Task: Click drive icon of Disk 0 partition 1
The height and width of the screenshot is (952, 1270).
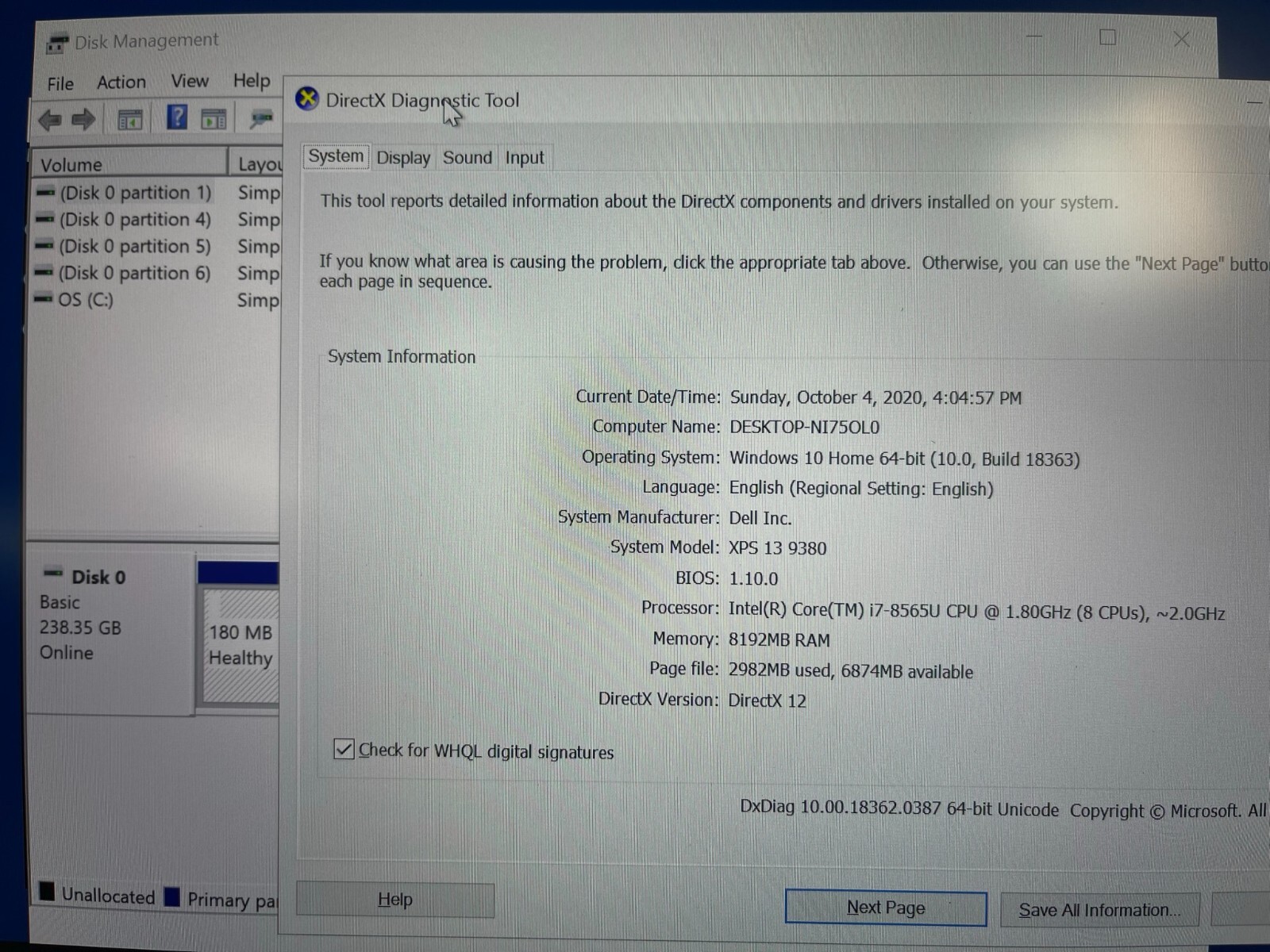Action: click(x=46, y=192)
